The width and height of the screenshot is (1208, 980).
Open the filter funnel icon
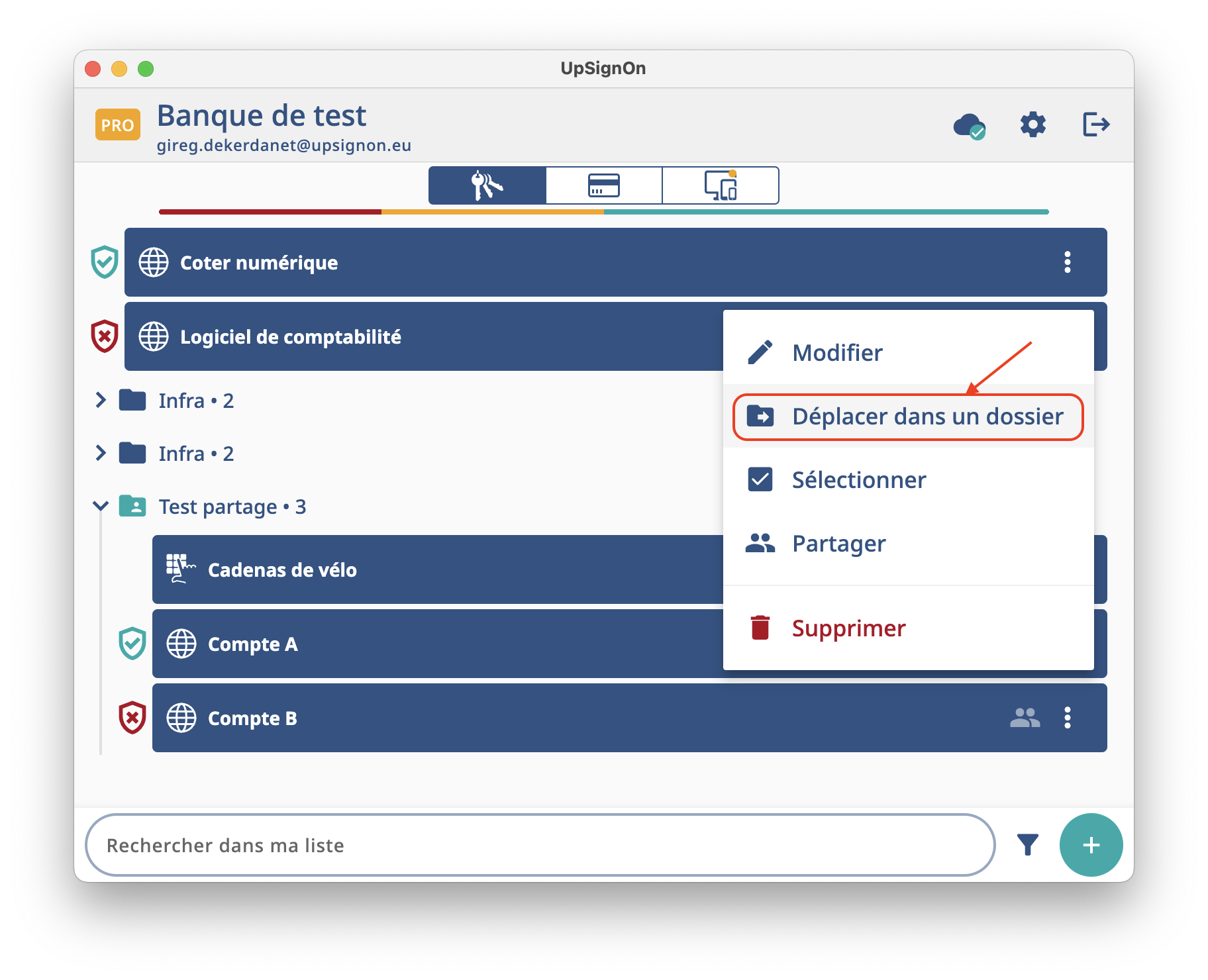pyautogui.click(x=1027, y=845)
